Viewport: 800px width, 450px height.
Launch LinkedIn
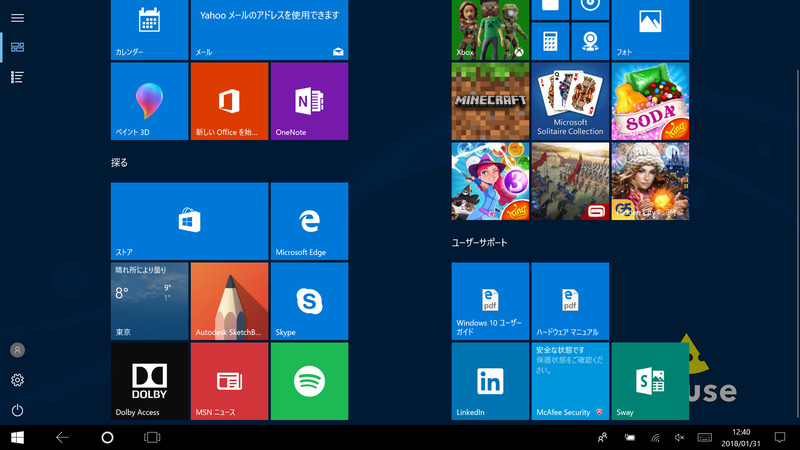click(x=490, y=381)
